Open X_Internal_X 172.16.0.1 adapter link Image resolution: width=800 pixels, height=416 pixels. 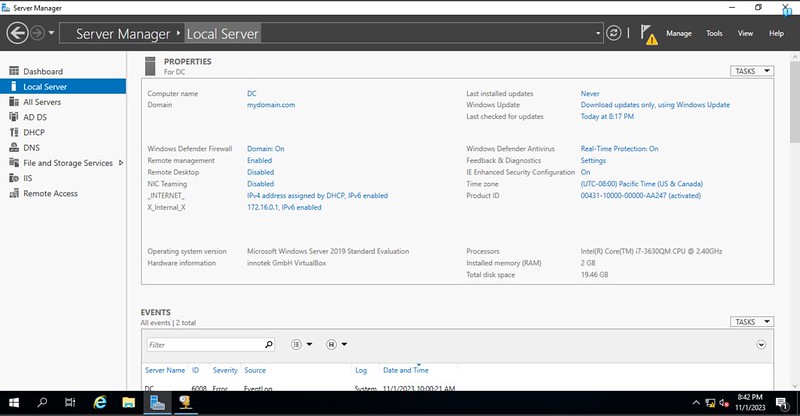click(x=284, y=207)
